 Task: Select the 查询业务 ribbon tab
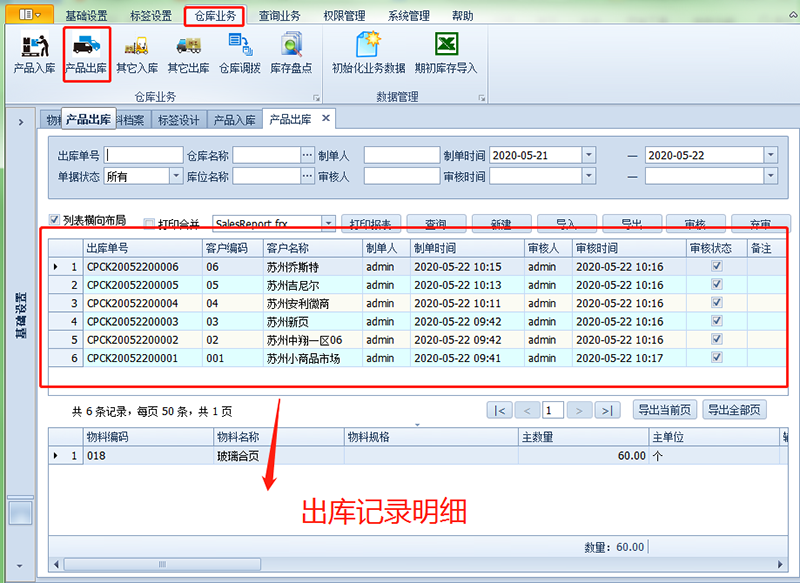280,16
